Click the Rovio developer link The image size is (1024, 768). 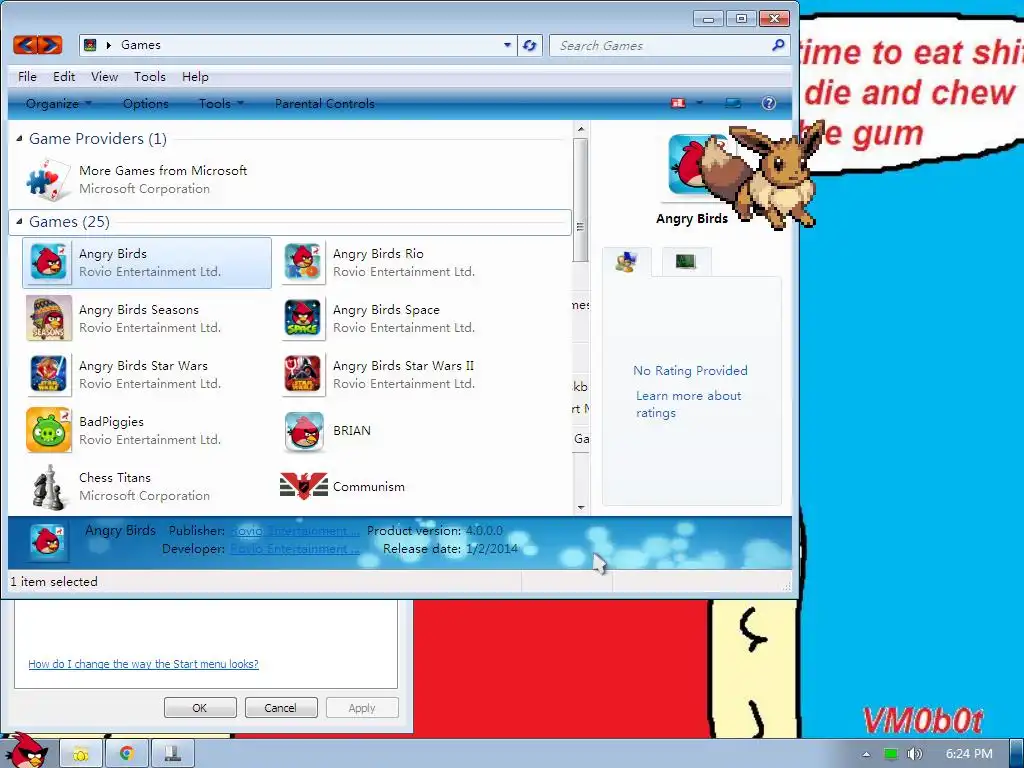click(x=295, y=549)
